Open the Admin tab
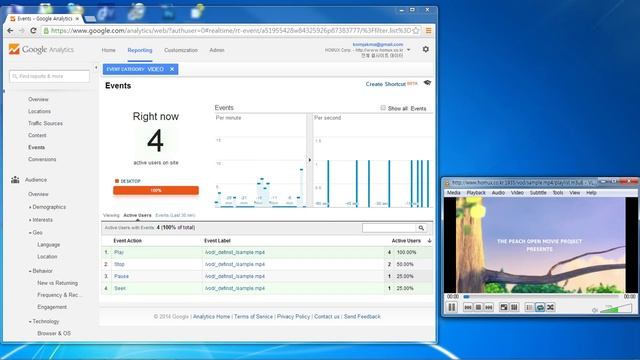 [x=217, y=50]
